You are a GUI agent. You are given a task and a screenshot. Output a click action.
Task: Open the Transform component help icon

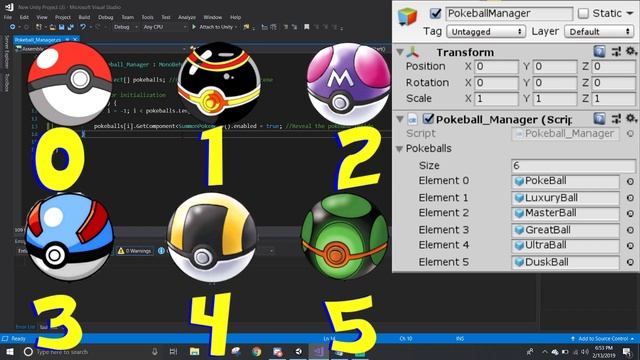pyautogui.click(x=599, y=51)
